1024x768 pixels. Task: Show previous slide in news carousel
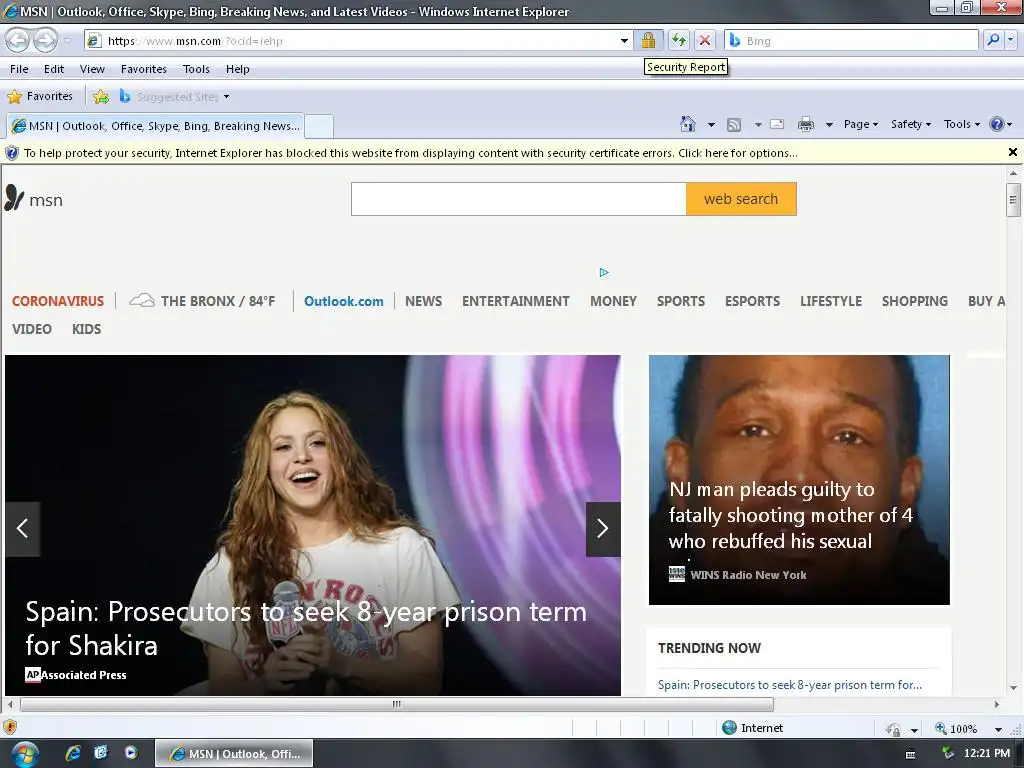23,529
